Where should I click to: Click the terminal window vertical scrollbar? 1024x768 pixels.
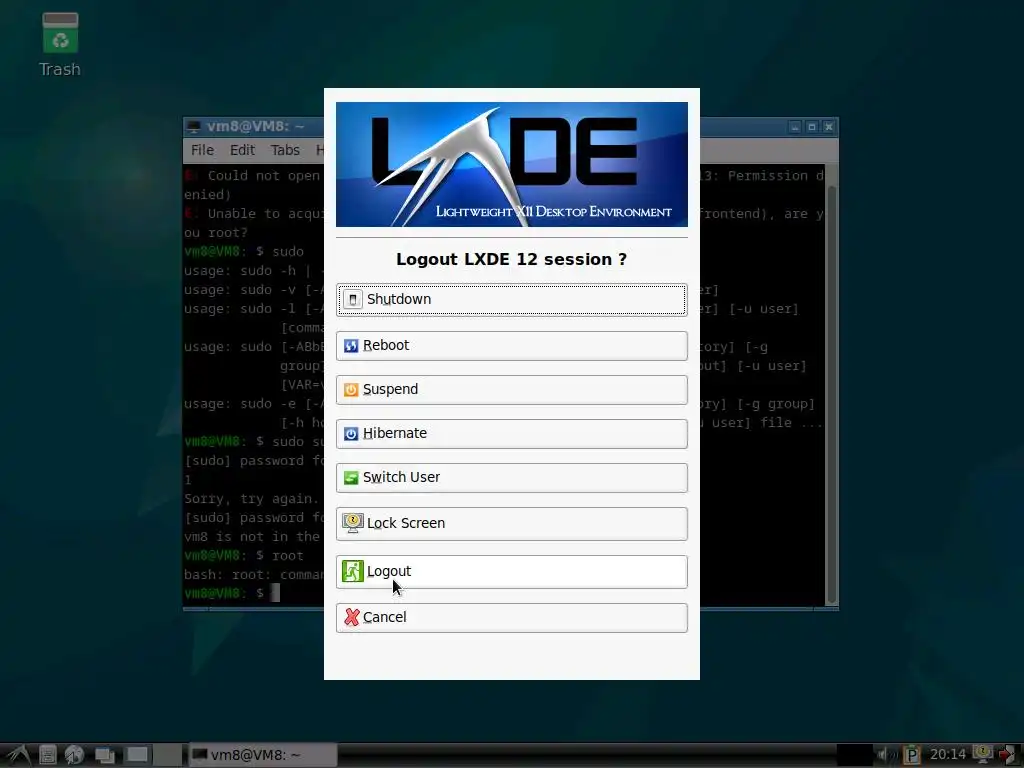coord(831,396)
